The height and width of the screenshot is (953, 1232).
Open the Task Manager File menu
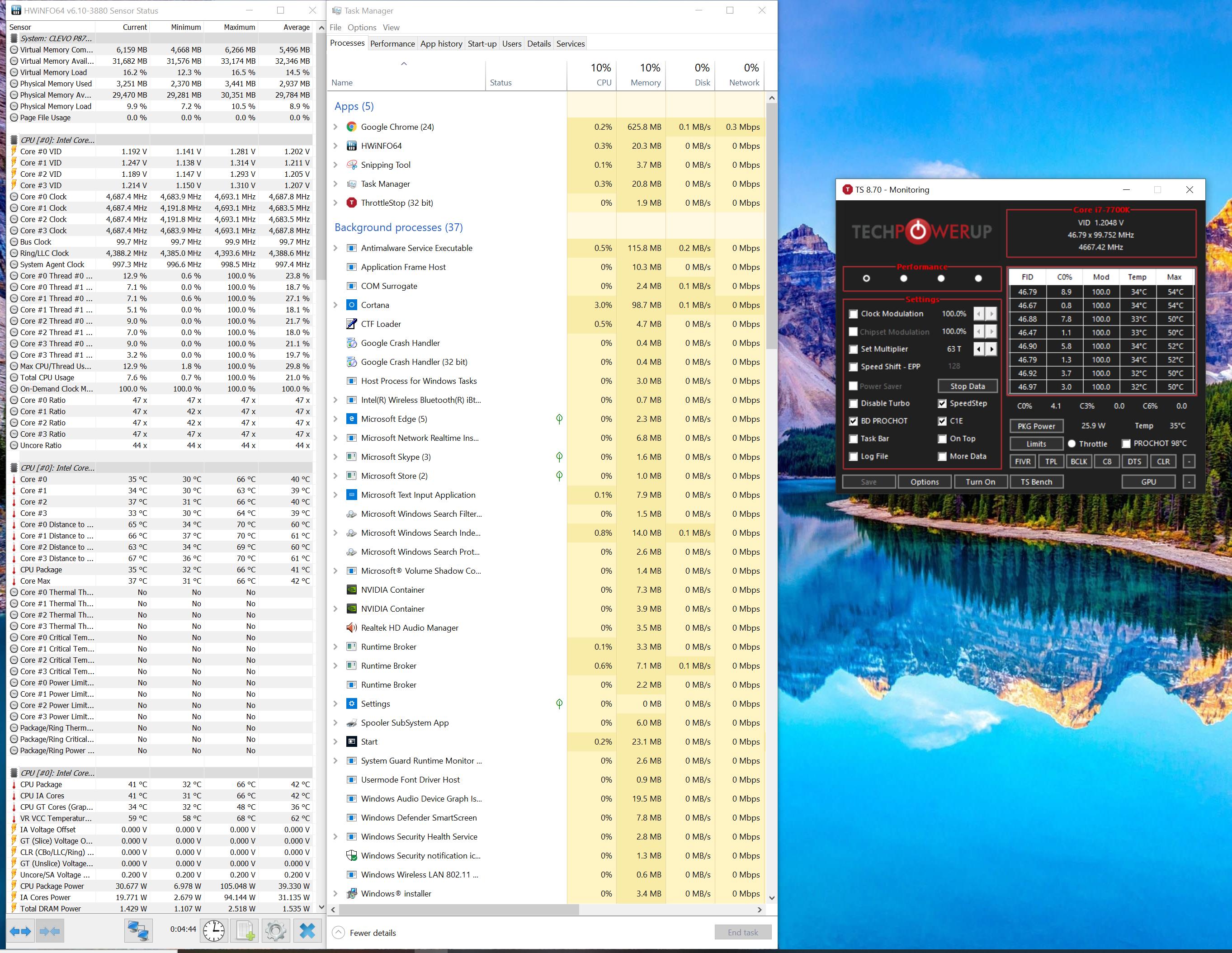(335, 28)
